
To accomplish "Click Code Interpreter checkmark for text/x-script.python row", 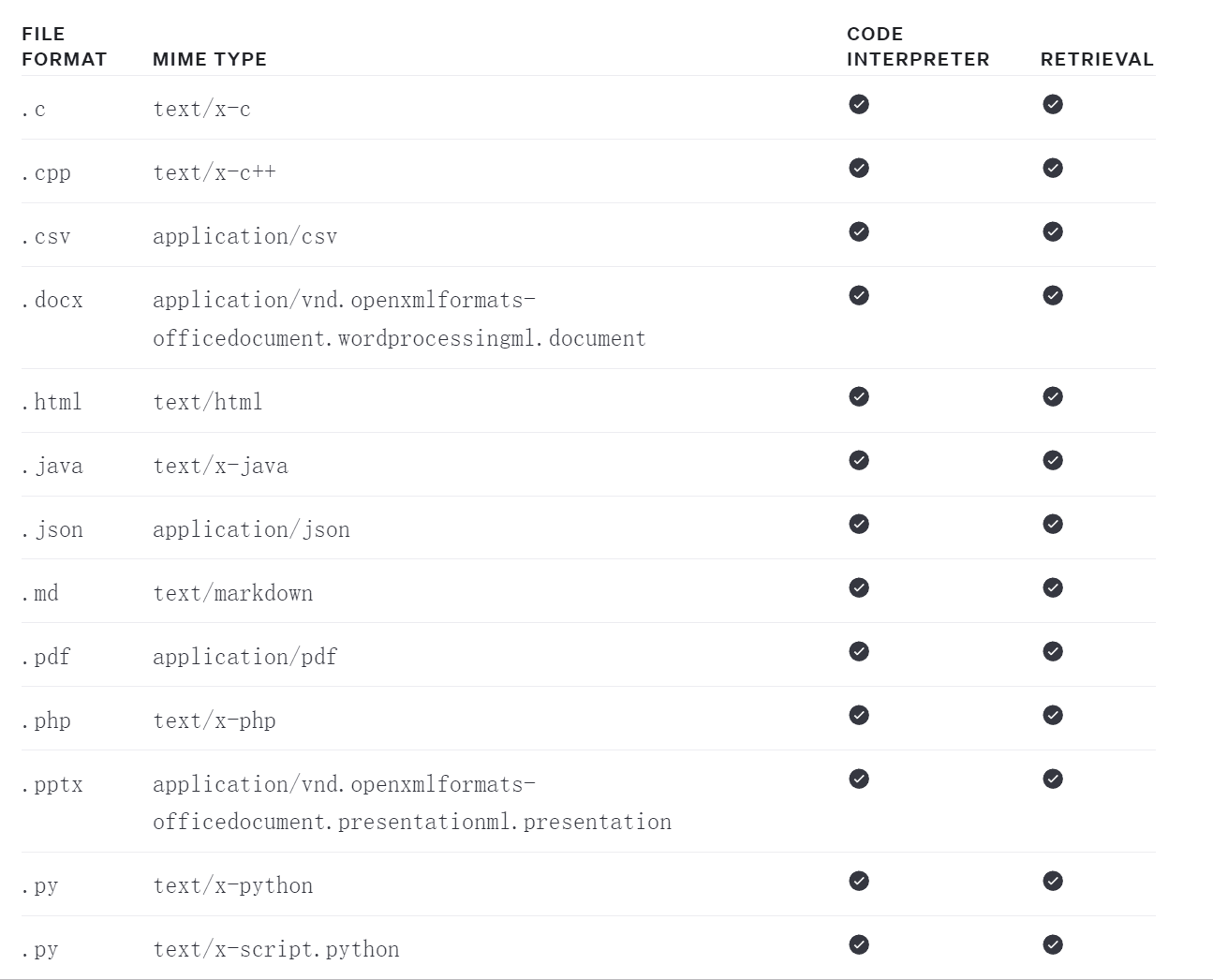I will [x=859, y=944].
